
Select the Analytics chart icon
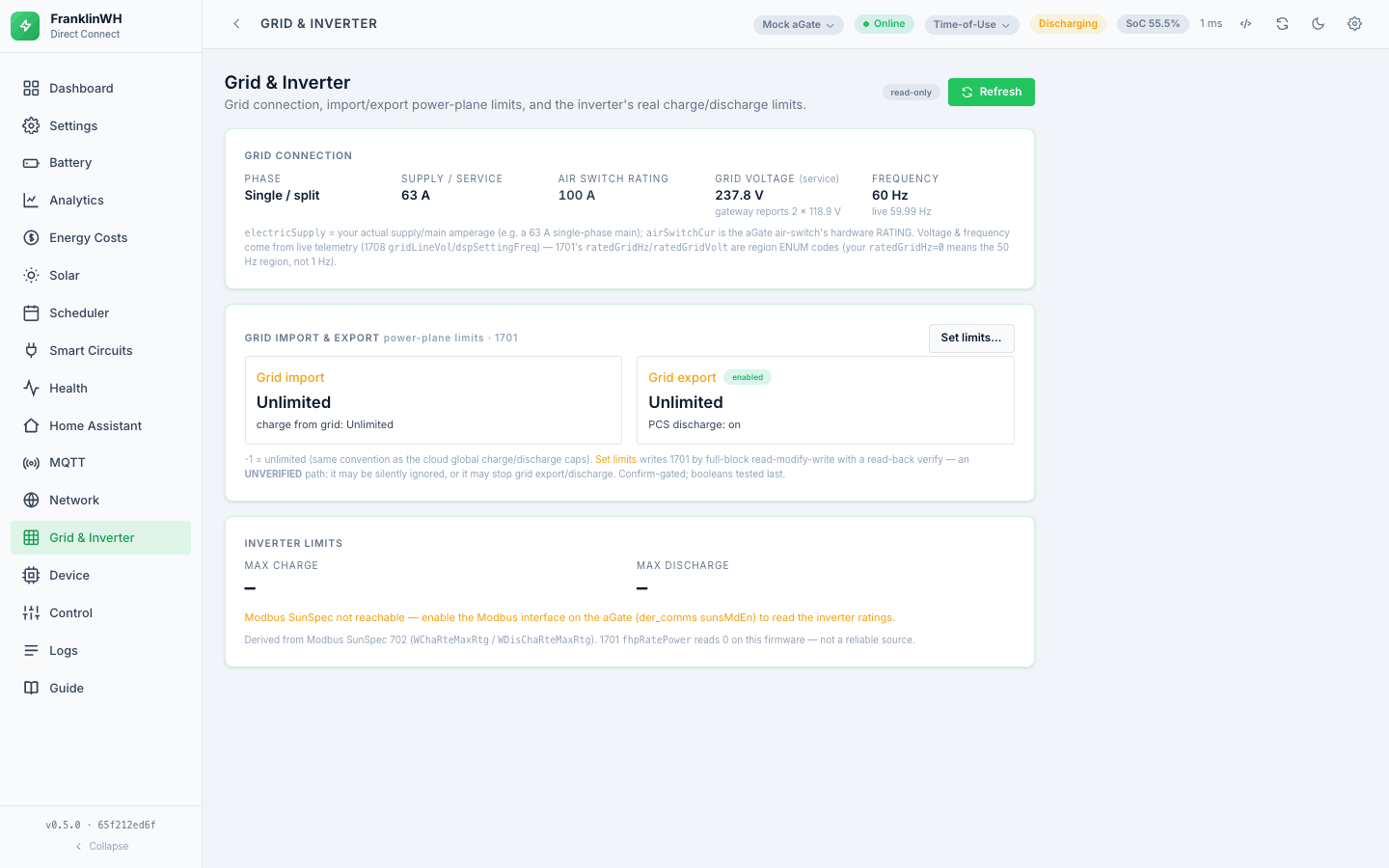[31, 201]
